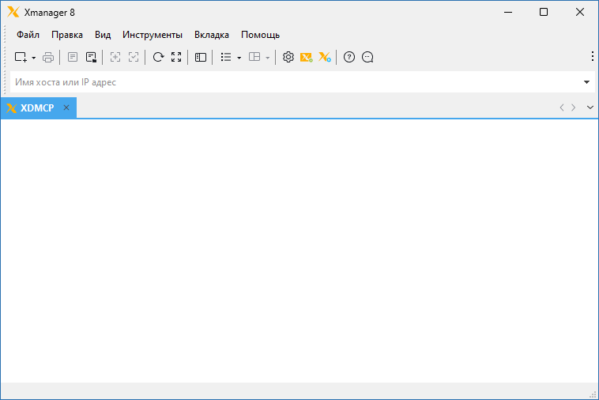Open the Вкладка menu
The width and height of the screenshot is (599, 400).
212,35
